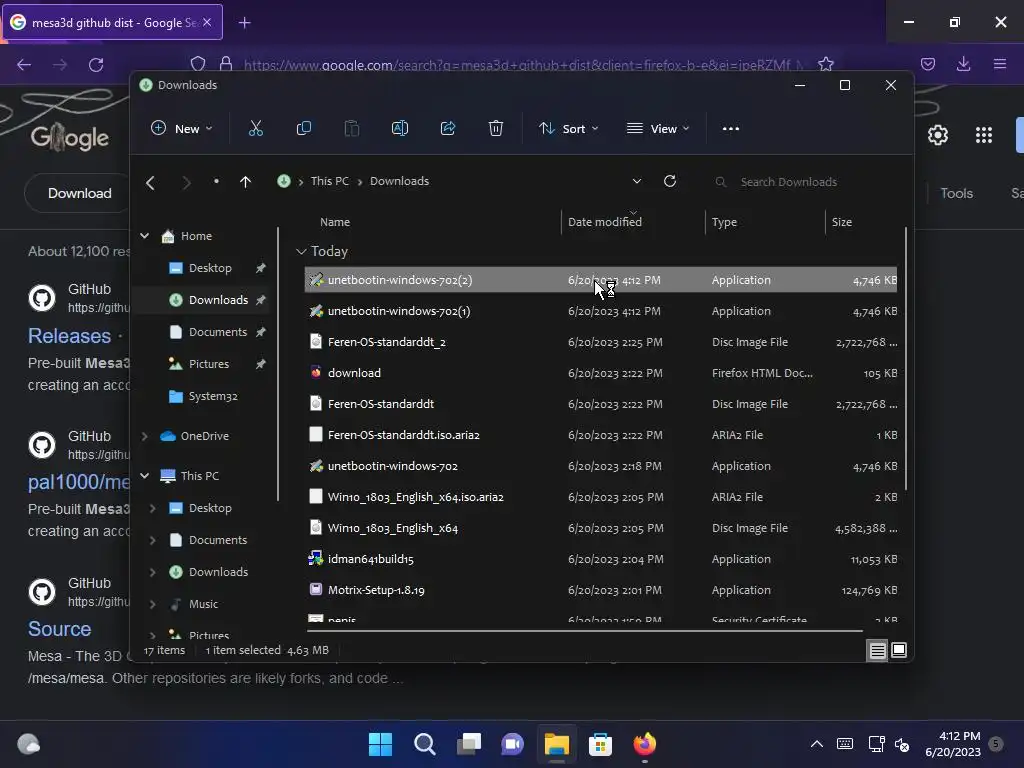Open the Windows Start menu

coord(380,744)
